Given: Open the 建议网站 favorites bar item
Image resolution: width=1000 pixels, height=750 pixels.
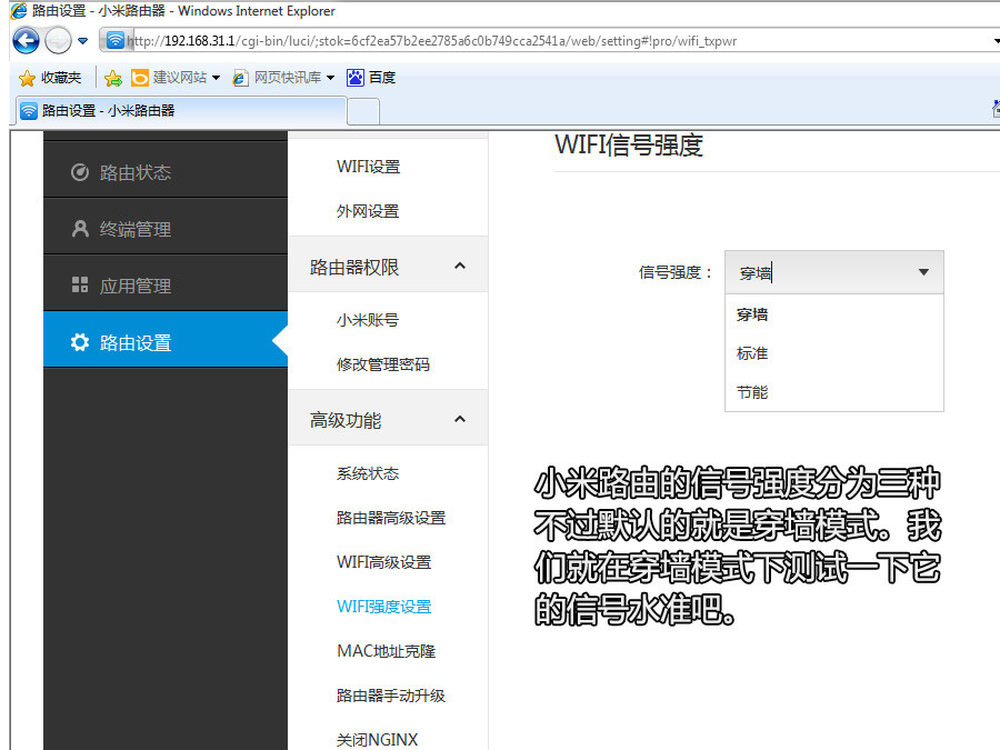Looking at the screenshot, I should 175,78.
